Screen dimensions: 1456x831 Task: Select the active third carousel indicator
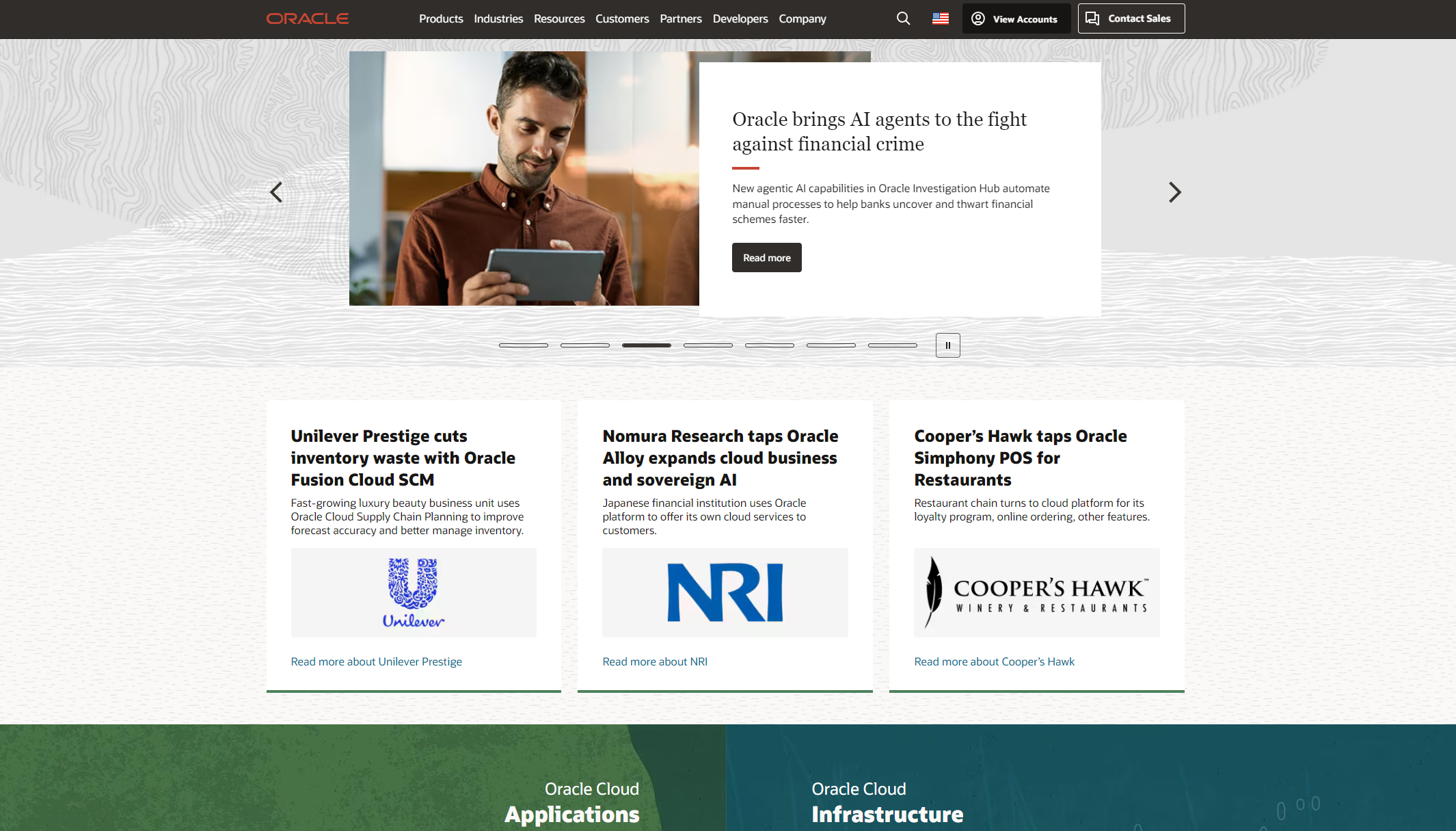pos(647,345)
